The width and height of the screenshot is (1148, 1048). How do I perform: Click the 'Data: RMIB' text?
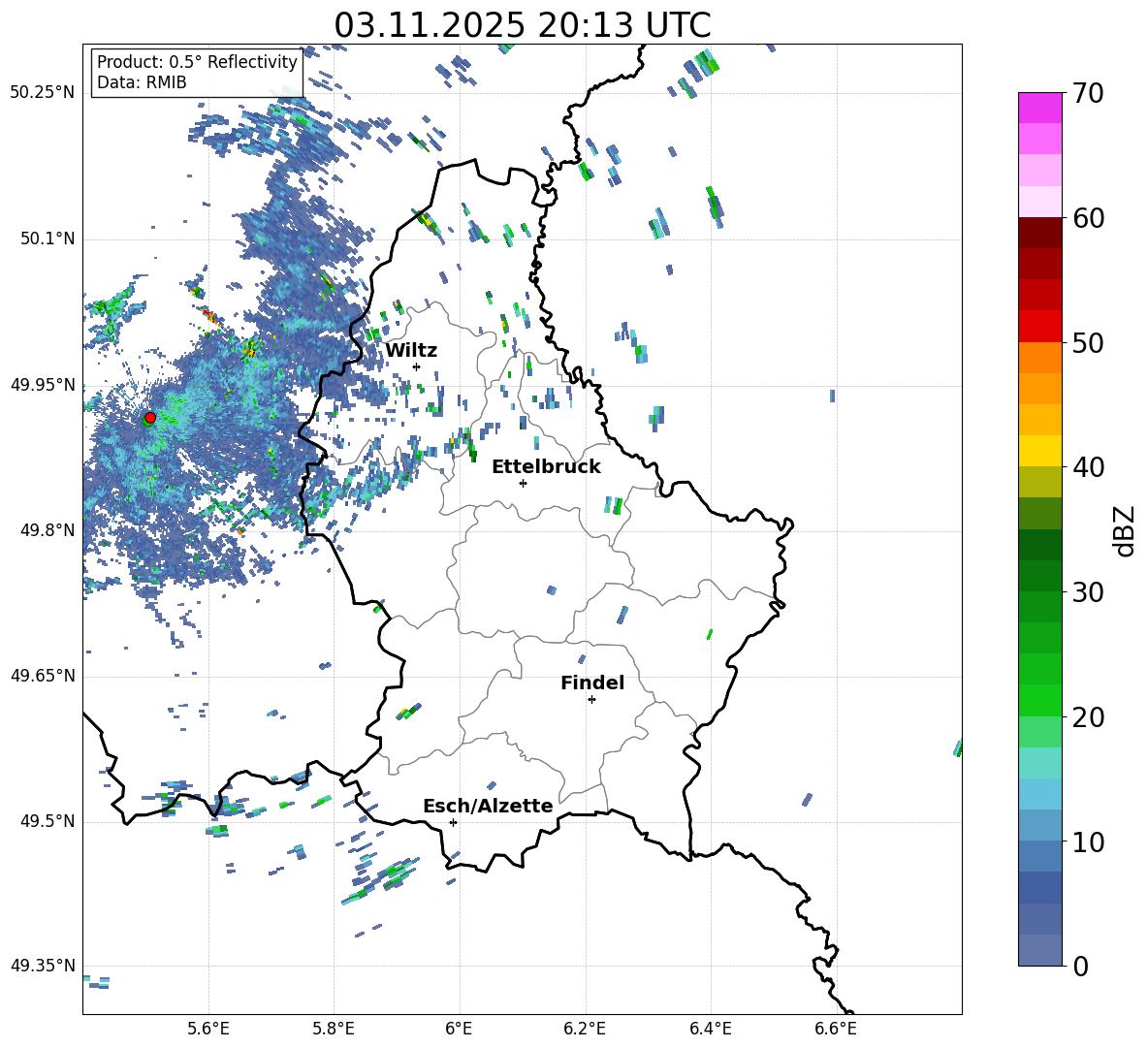pyautogui.click(x=142, y=82)
